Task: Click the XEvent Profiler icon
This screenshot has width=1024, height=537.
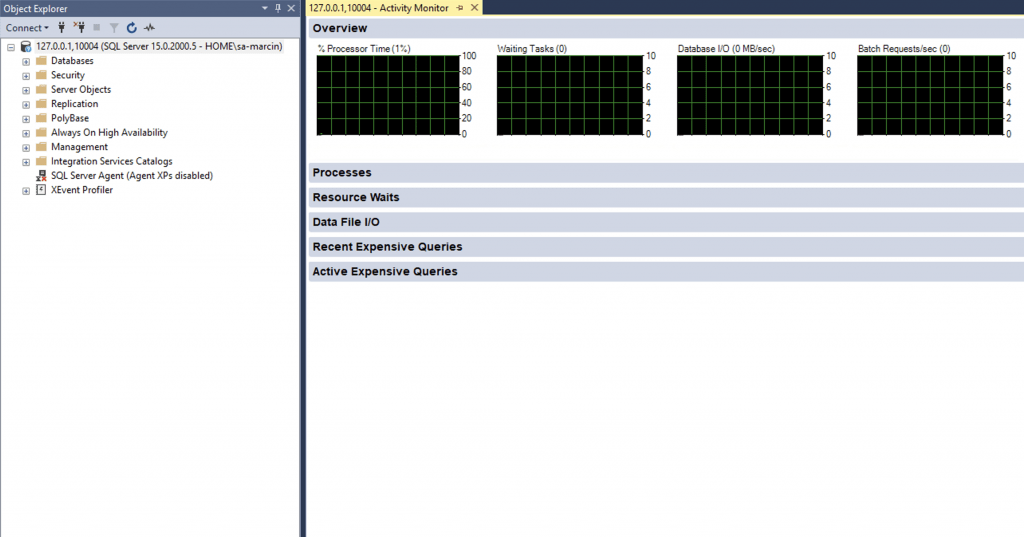Action: (x=41, y=189)
